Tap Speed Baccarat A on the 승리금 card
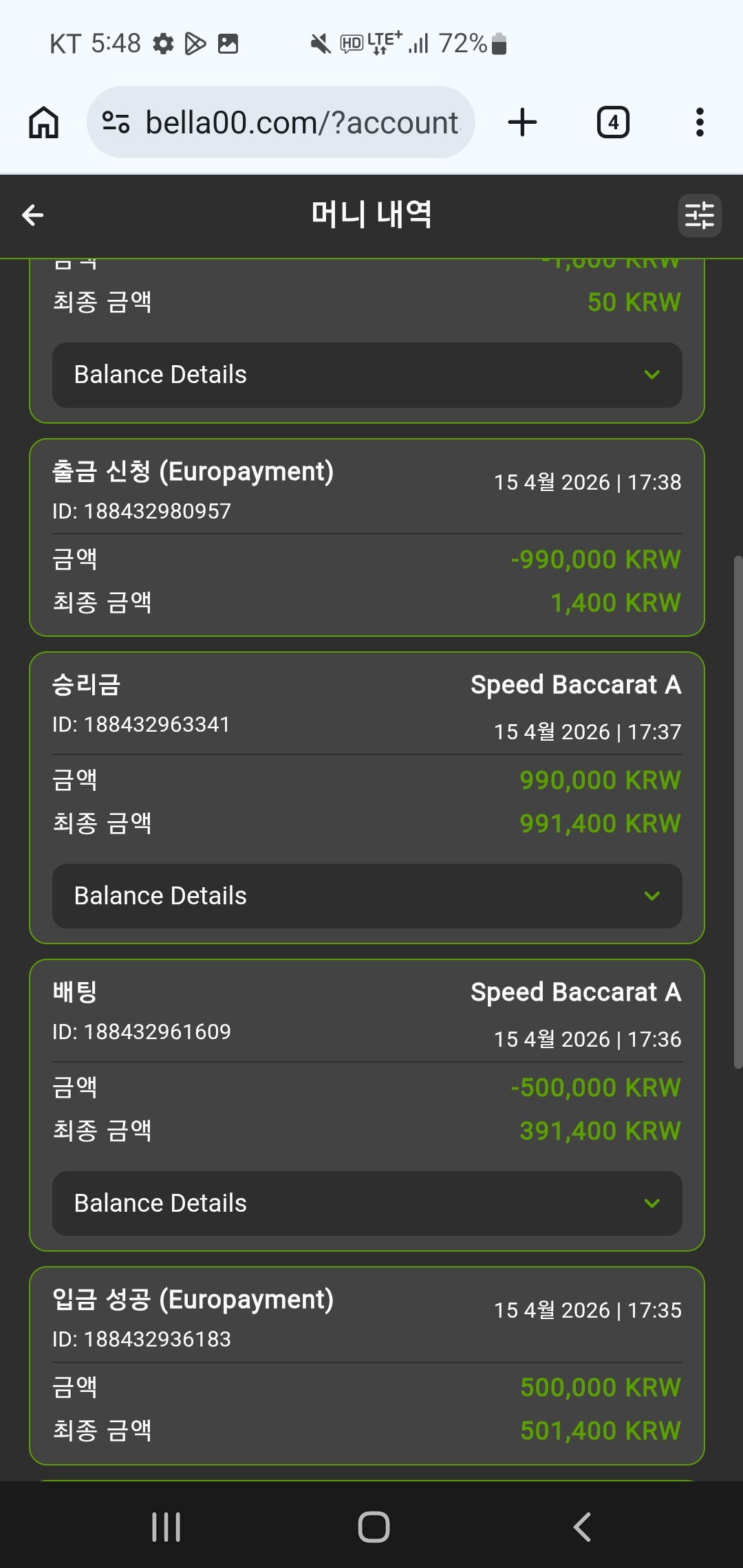The height and width of the screenshot is (1568, 743). tap(576, 685)
